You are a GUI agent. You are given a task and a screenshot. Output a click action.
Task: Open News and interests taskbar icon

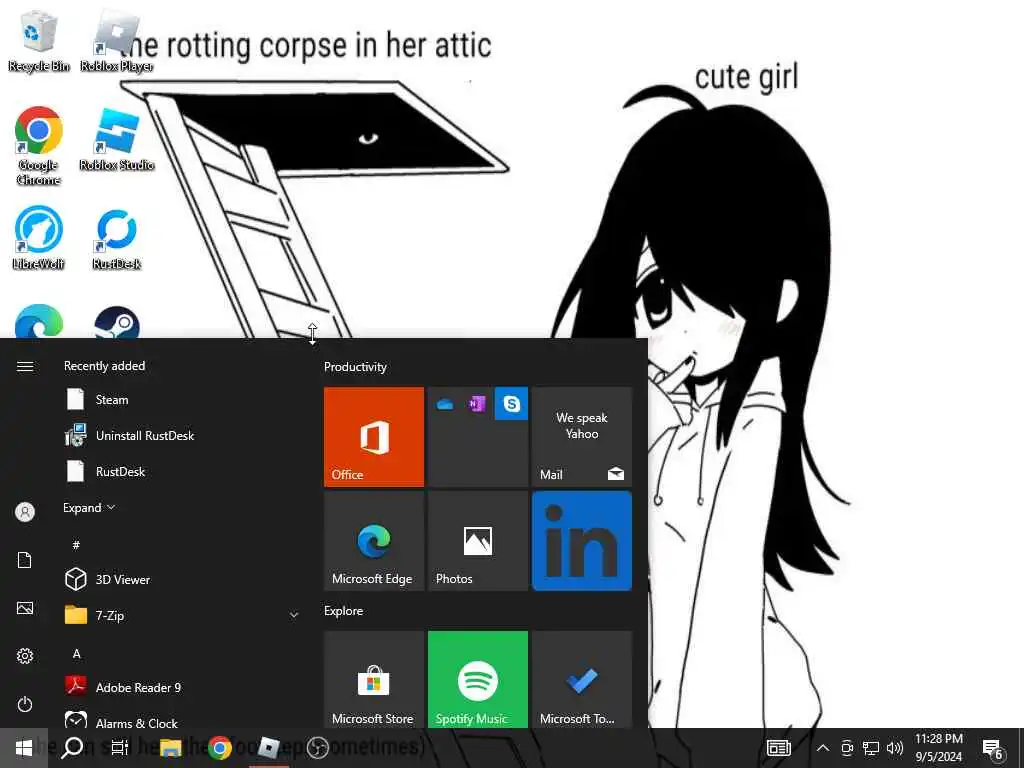pyautogui.click(x=778, y=748)
